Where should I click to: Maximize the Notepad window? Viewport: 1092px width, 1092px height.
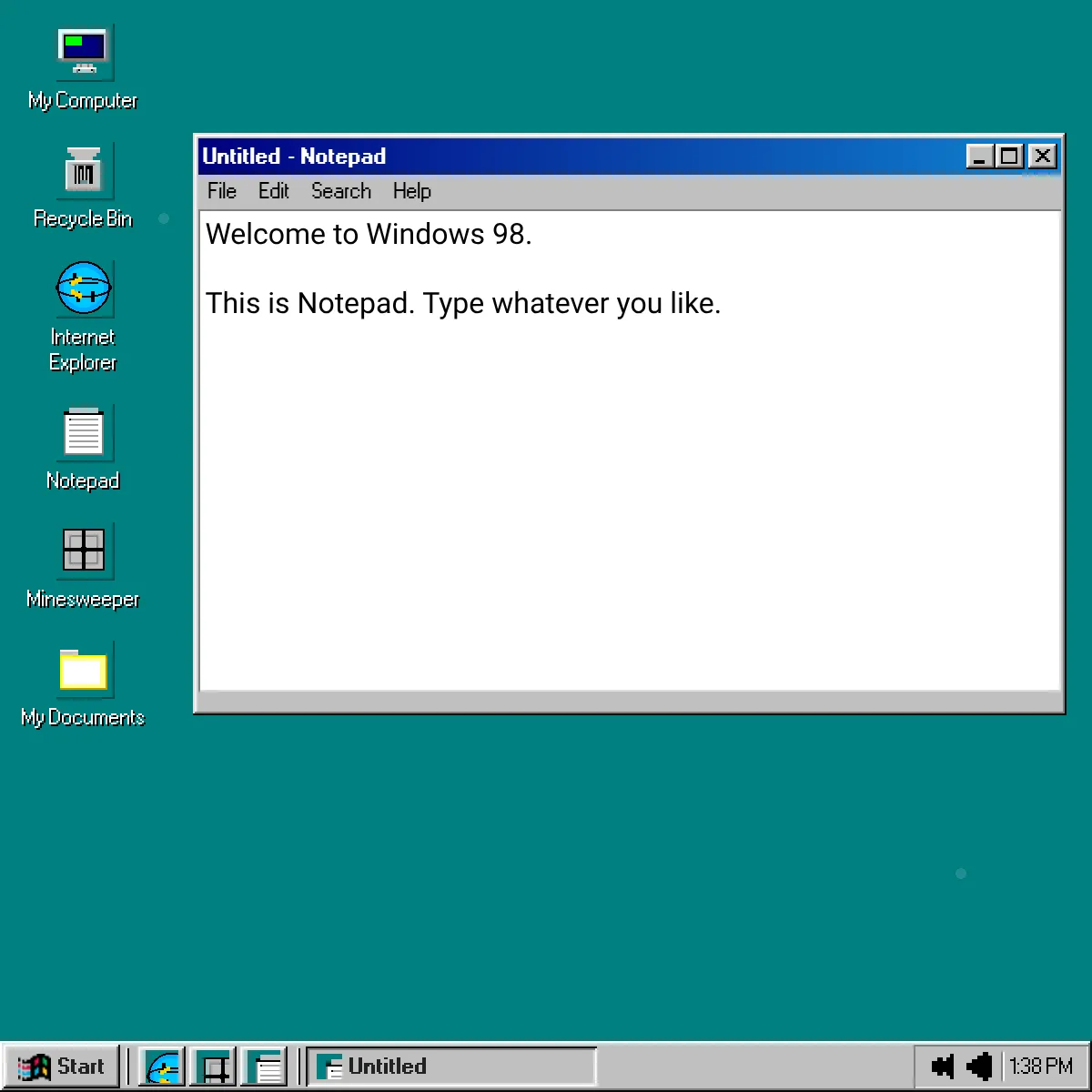pyautogui.click(x=1009, y=157)
